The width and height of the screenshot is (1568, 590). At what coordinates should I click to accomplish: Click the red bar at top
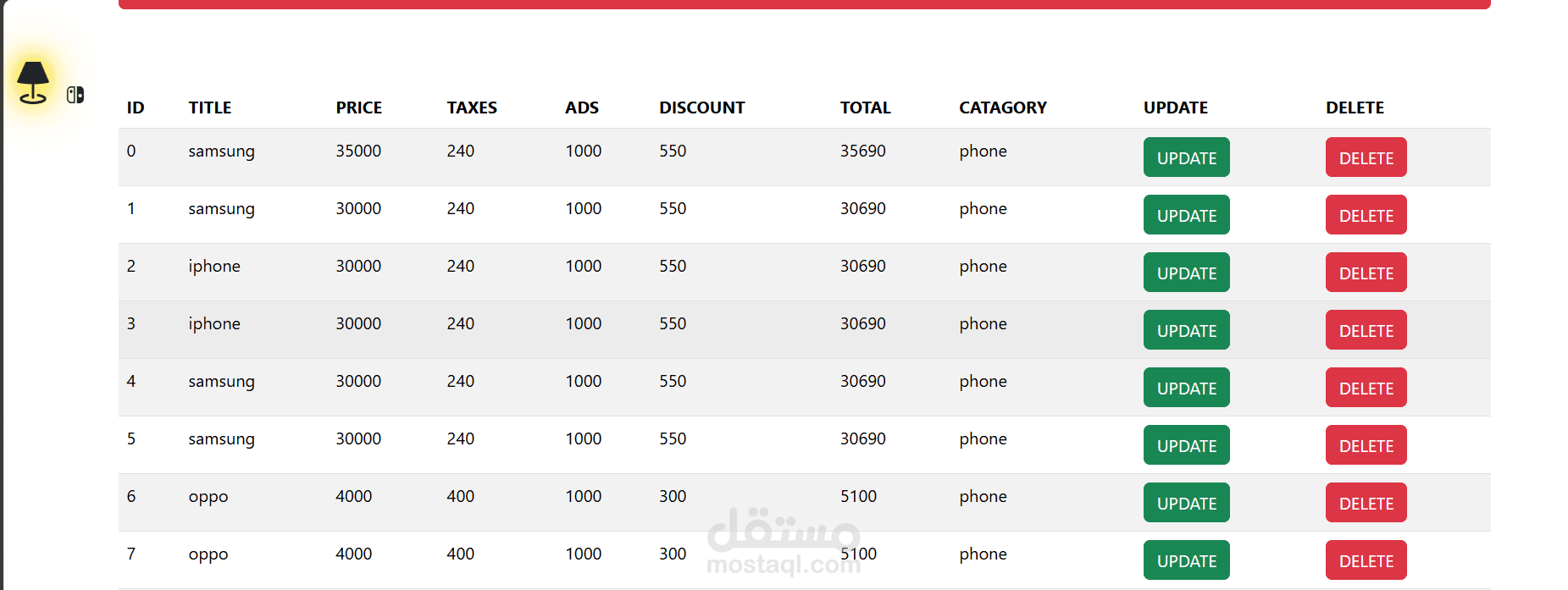pos(804,4)
